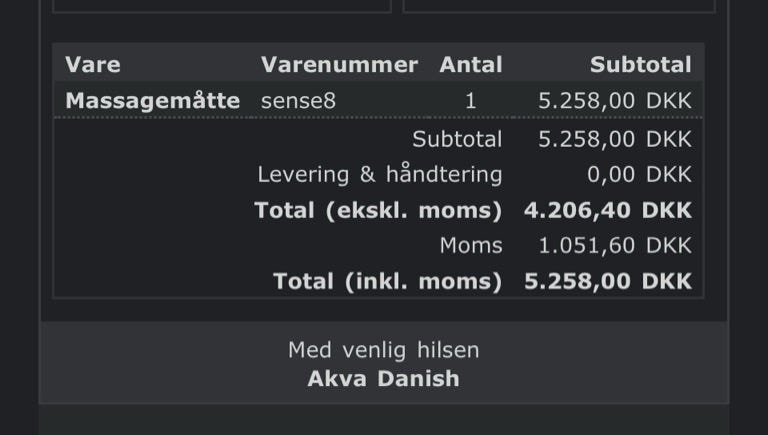Image resolution: width=768 pixels, height=436 pixels.
Task: Click the Total (ekskl. moms) label
Action: 378,211
